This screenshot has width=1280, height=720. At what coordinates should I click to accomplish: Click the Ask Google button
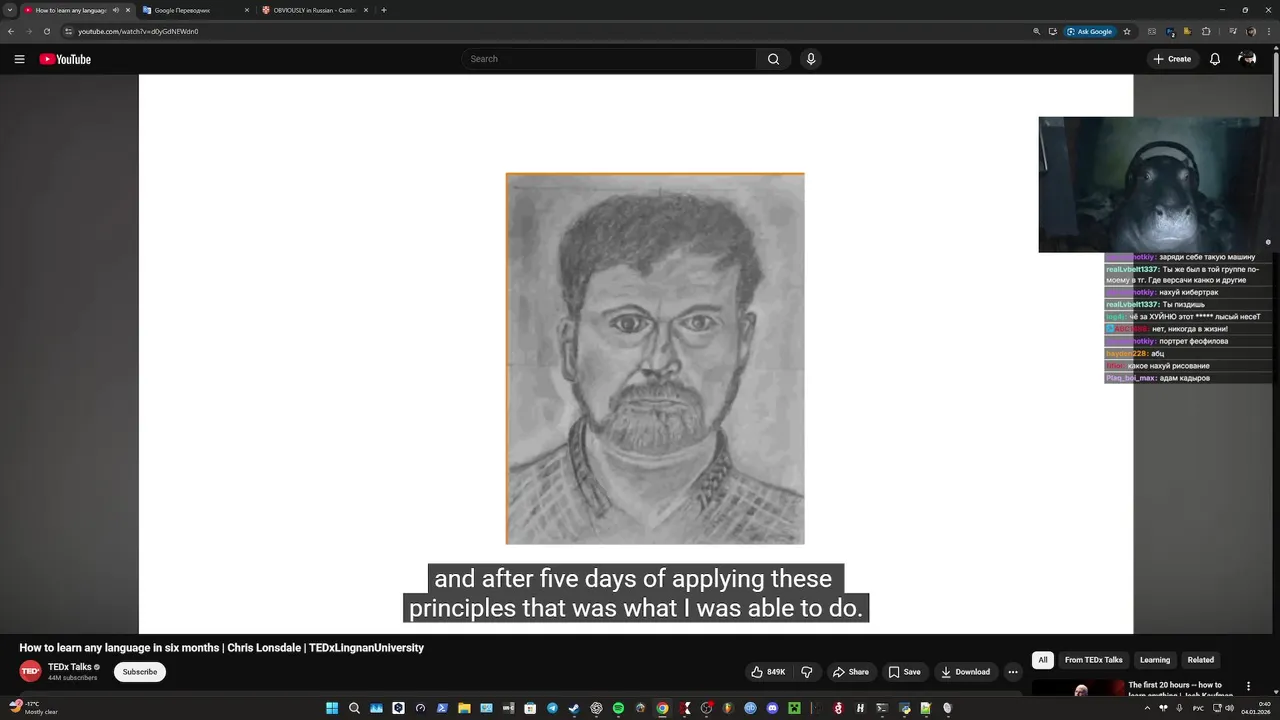[1089, 31]
